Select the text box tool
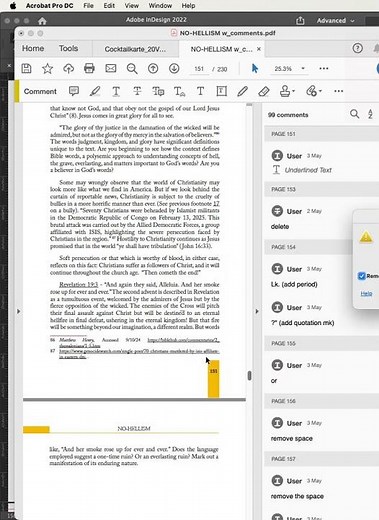This screenshot has width=379, height=520. (x=221, y=91)
